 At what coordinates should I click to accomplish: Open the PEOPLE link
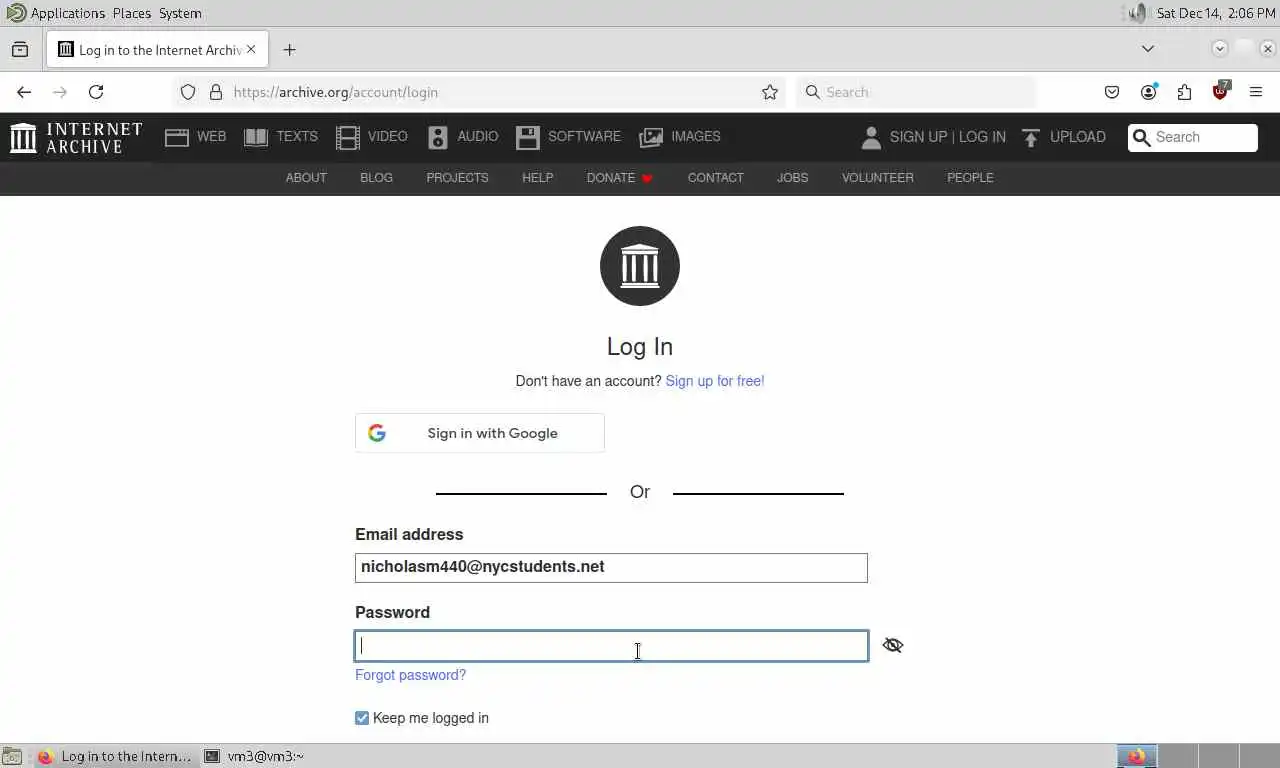pos(970,178)
